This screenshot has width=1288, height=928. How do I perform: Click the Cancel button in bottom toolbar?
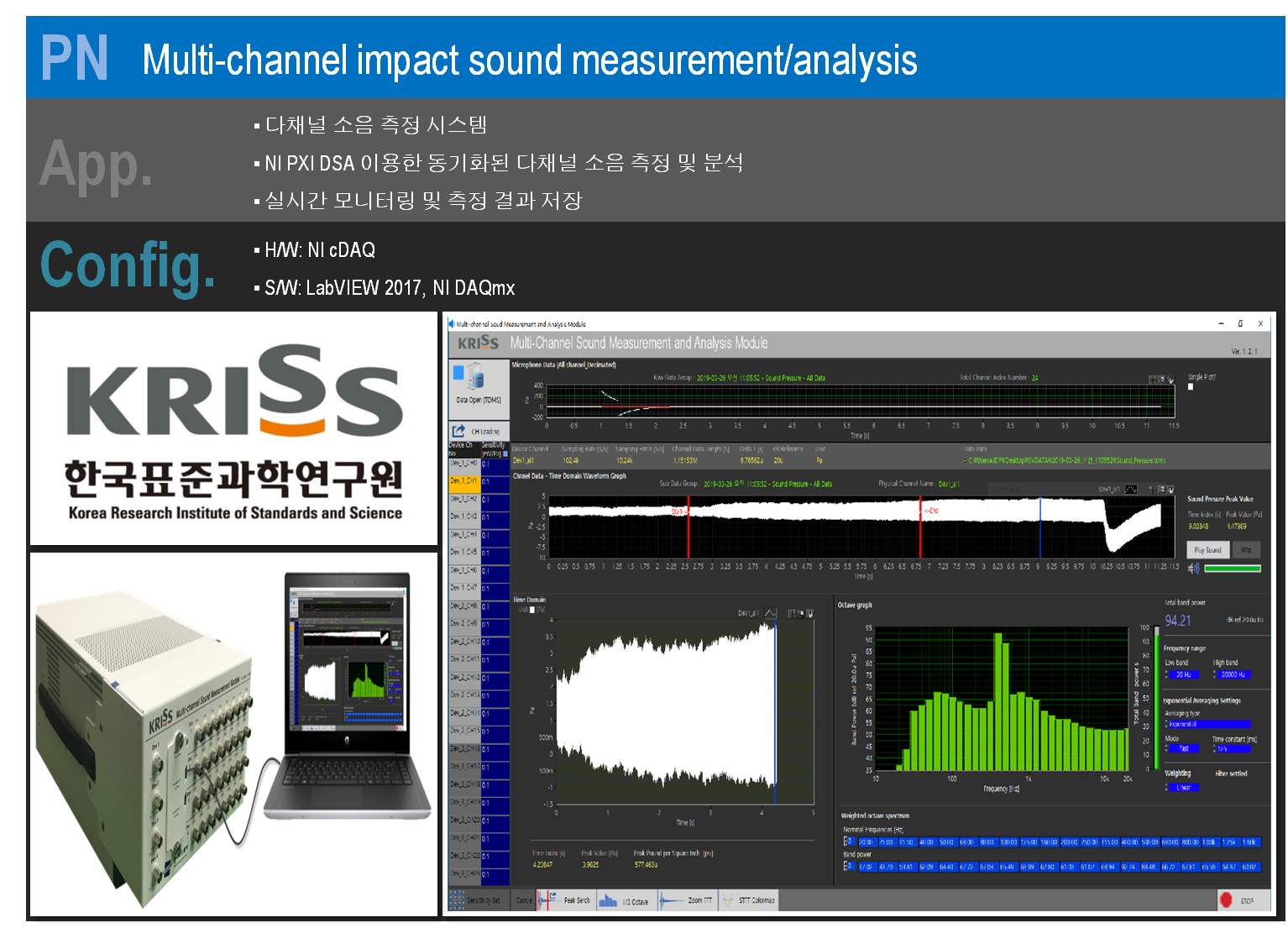pos(524,900)
